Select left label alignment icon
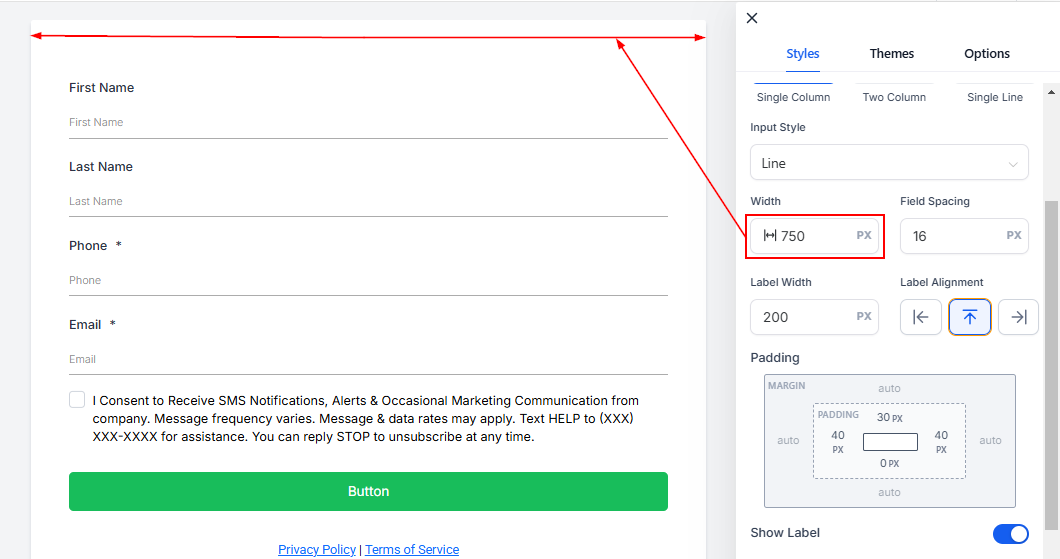 coord(920,317)
